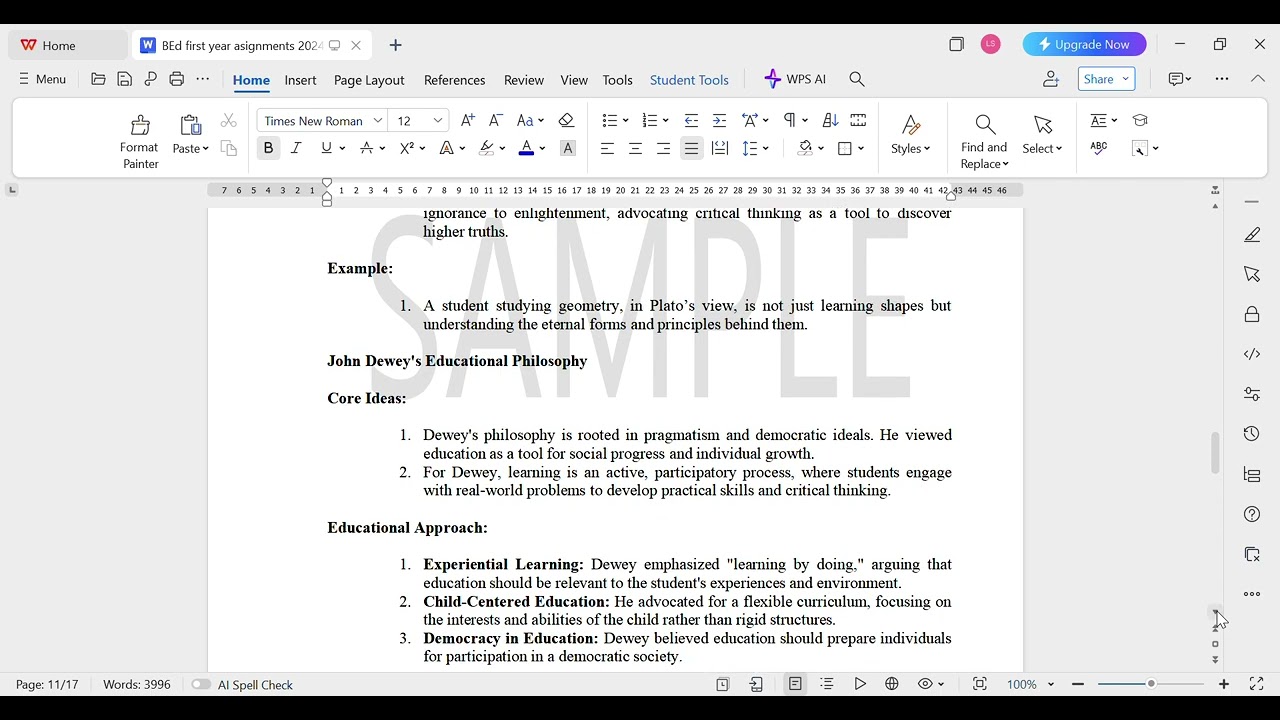This screenshot has height=720, width=1280.
Task: Toggle Strikethrough formatting
Action: pos(367,148)
